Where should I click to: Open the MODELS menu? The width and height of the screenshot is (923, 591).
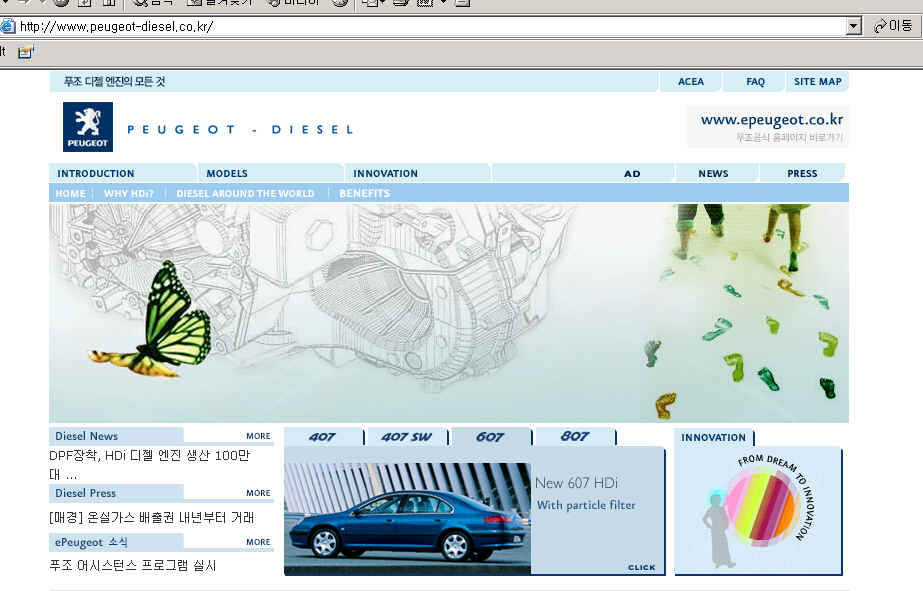227,174
